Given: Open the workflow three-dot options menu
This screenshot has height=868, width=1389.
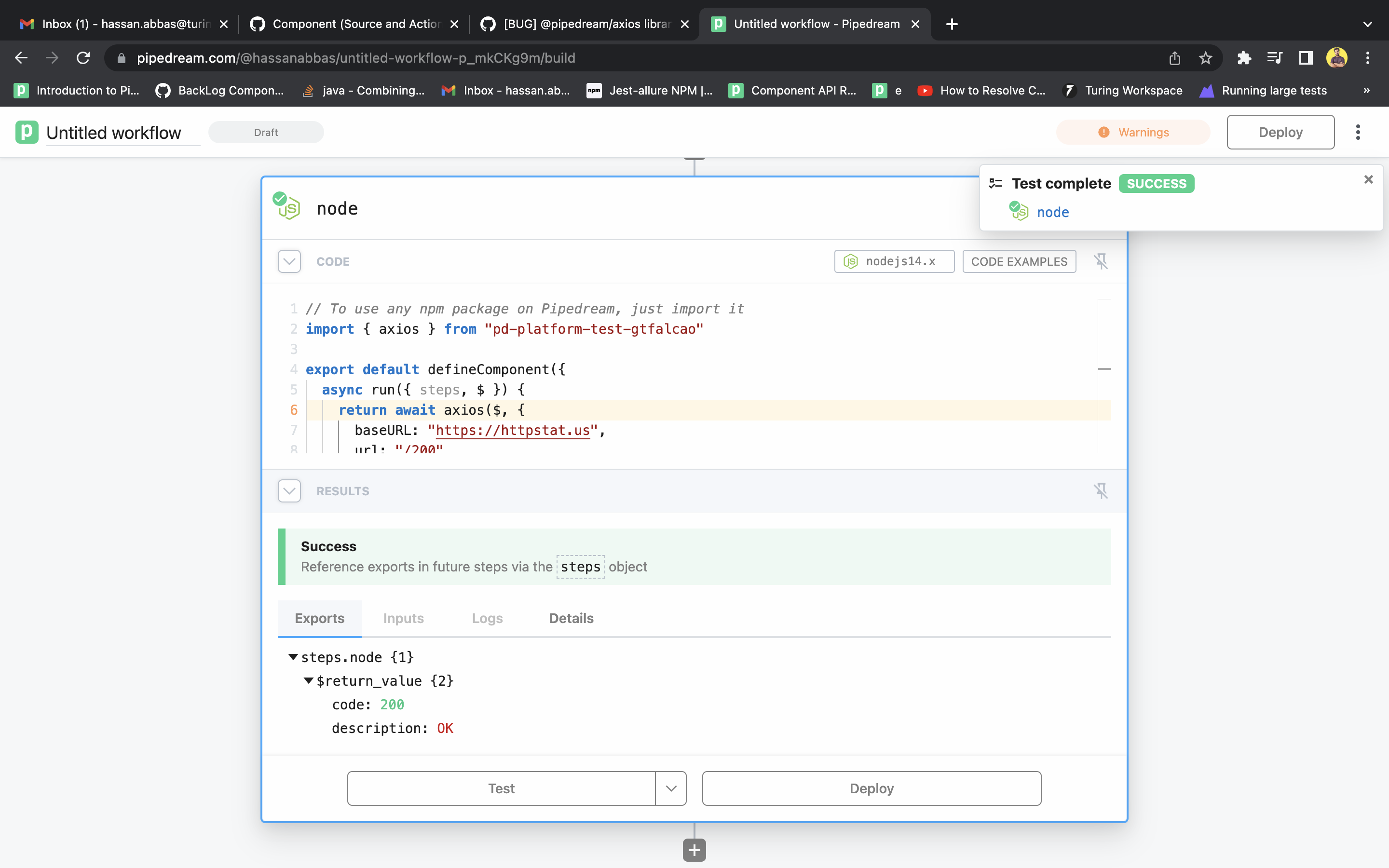Looking at the screenshot, I should (1358, 132).
